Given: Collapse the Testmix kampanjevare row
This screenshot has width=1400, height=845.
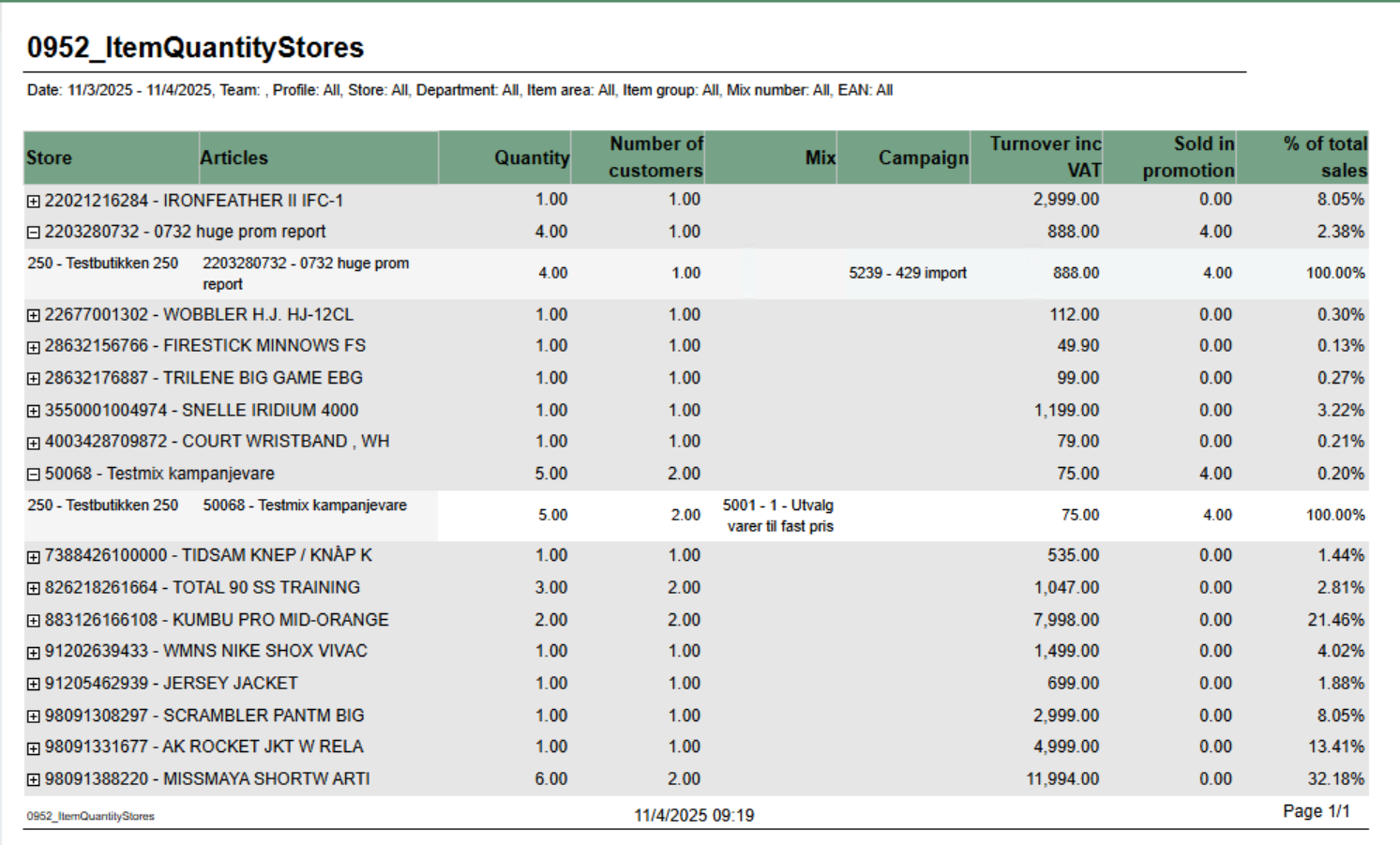Looking at the screenshot, I should click(x=34, y=475).
